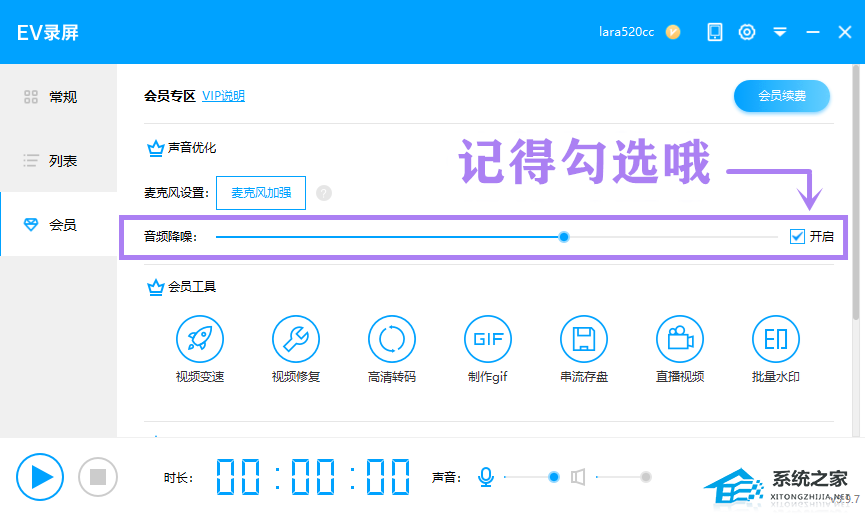Click the lara520cc username
This screenshot has width=865, height=515.
[627, 32]
